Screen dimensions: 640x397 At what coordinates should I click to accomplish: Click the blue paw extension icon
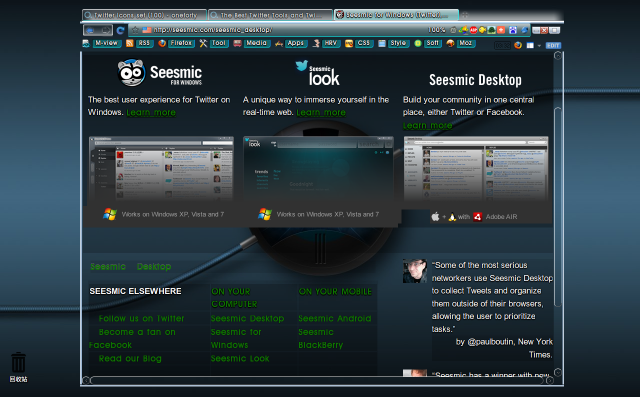[x=513, y=30]
